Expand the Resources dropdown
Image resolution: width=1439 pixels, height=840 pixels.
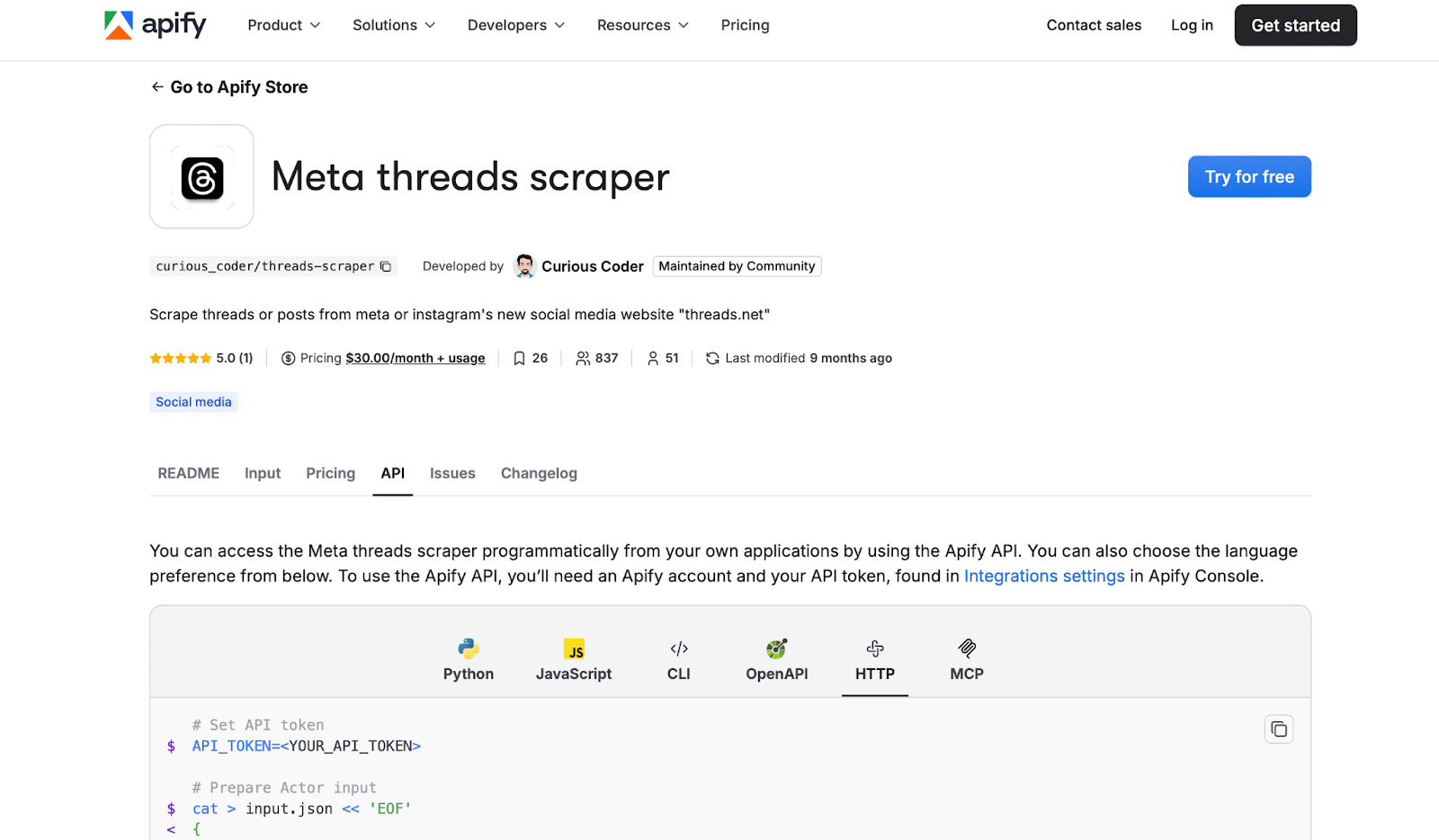click(643, 25)
